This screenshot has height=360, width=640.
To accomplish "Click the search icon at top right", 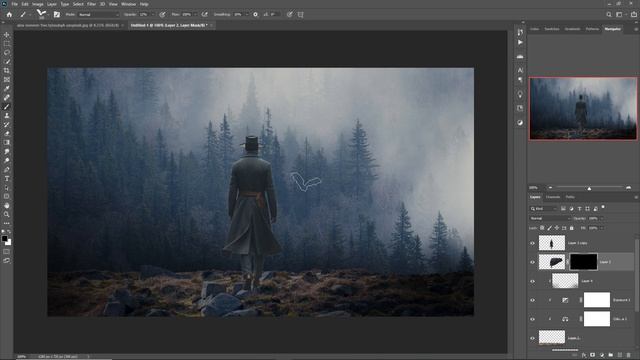I will (609, 14).
